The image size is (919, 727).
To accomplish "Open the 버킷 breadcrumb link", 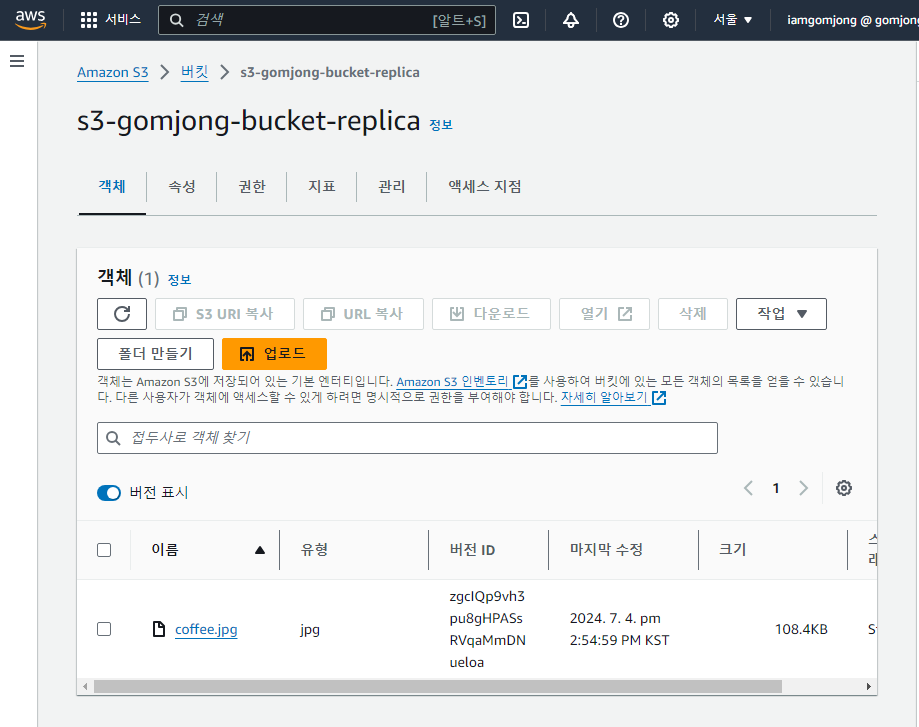I will (195, 72).
